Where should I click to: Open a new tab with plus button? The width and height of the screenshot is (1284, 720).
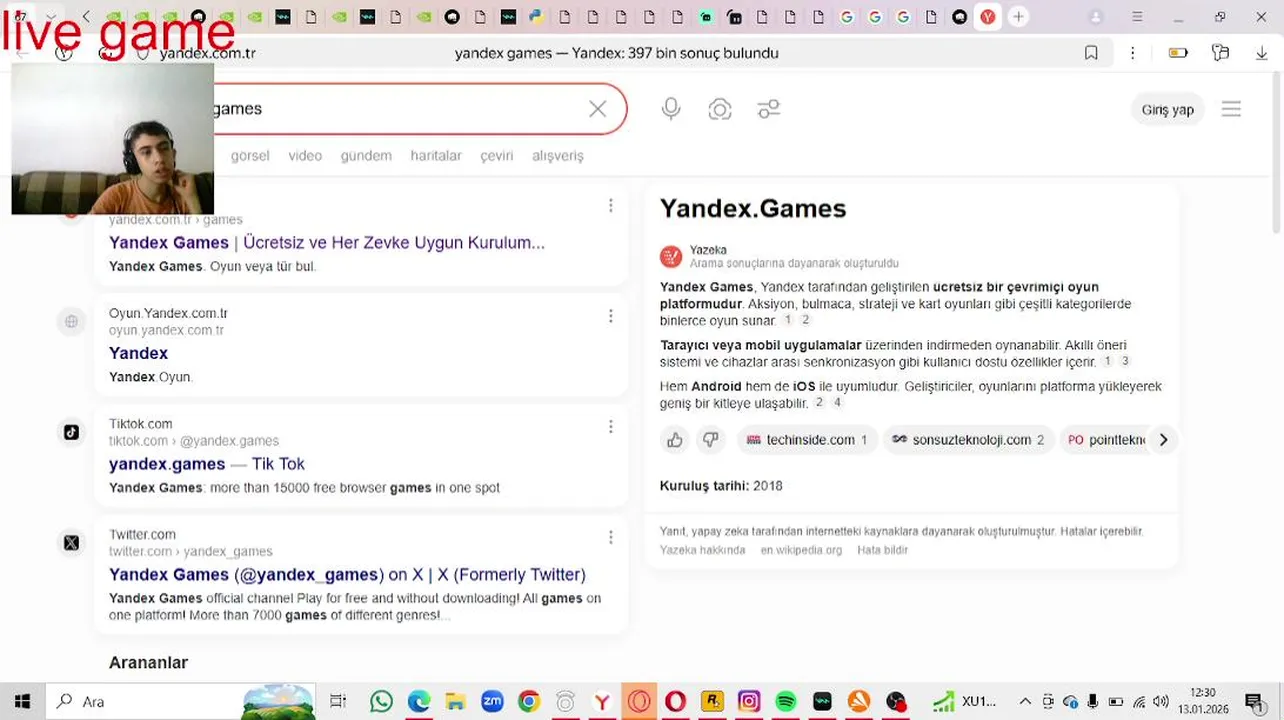tap(1018, 17)
